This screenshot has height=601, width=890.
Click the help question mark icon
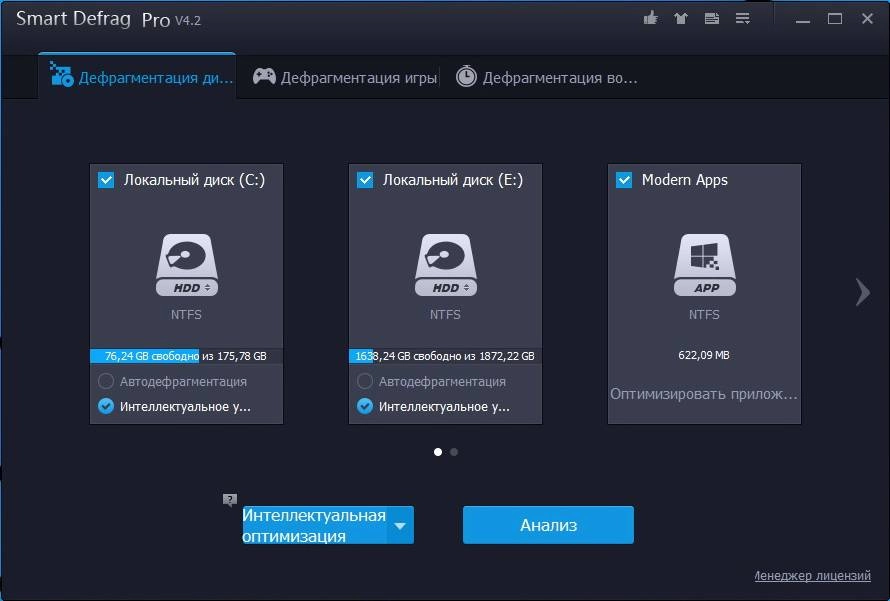click(230, 500)
